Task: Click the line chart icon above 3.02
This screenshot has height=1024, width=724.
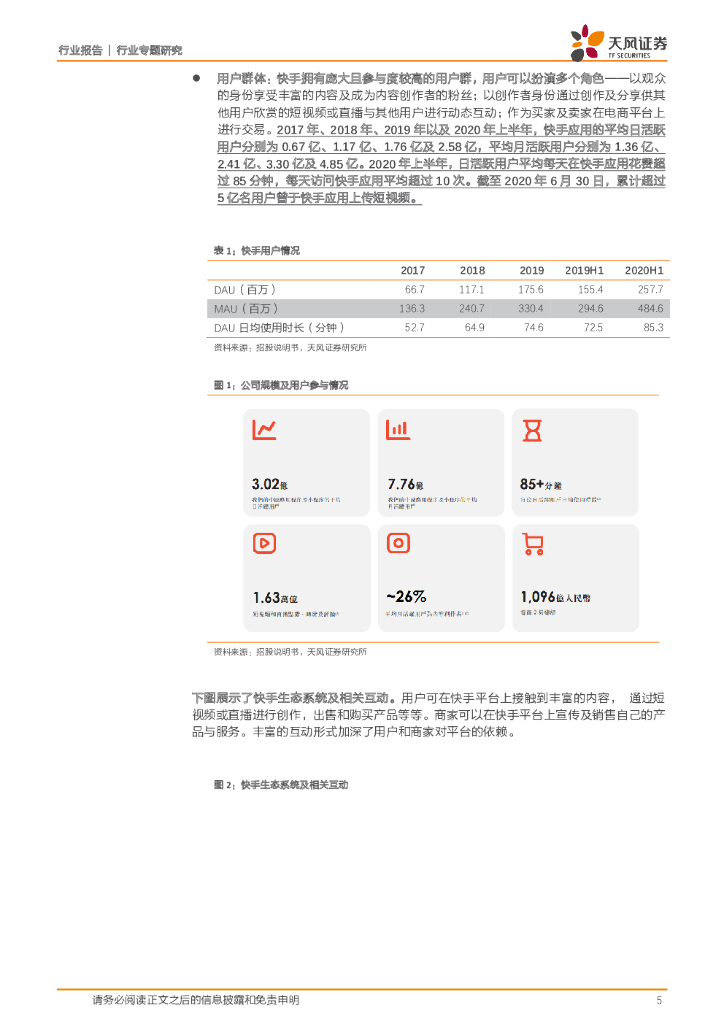Action: (x=264, y=429)
